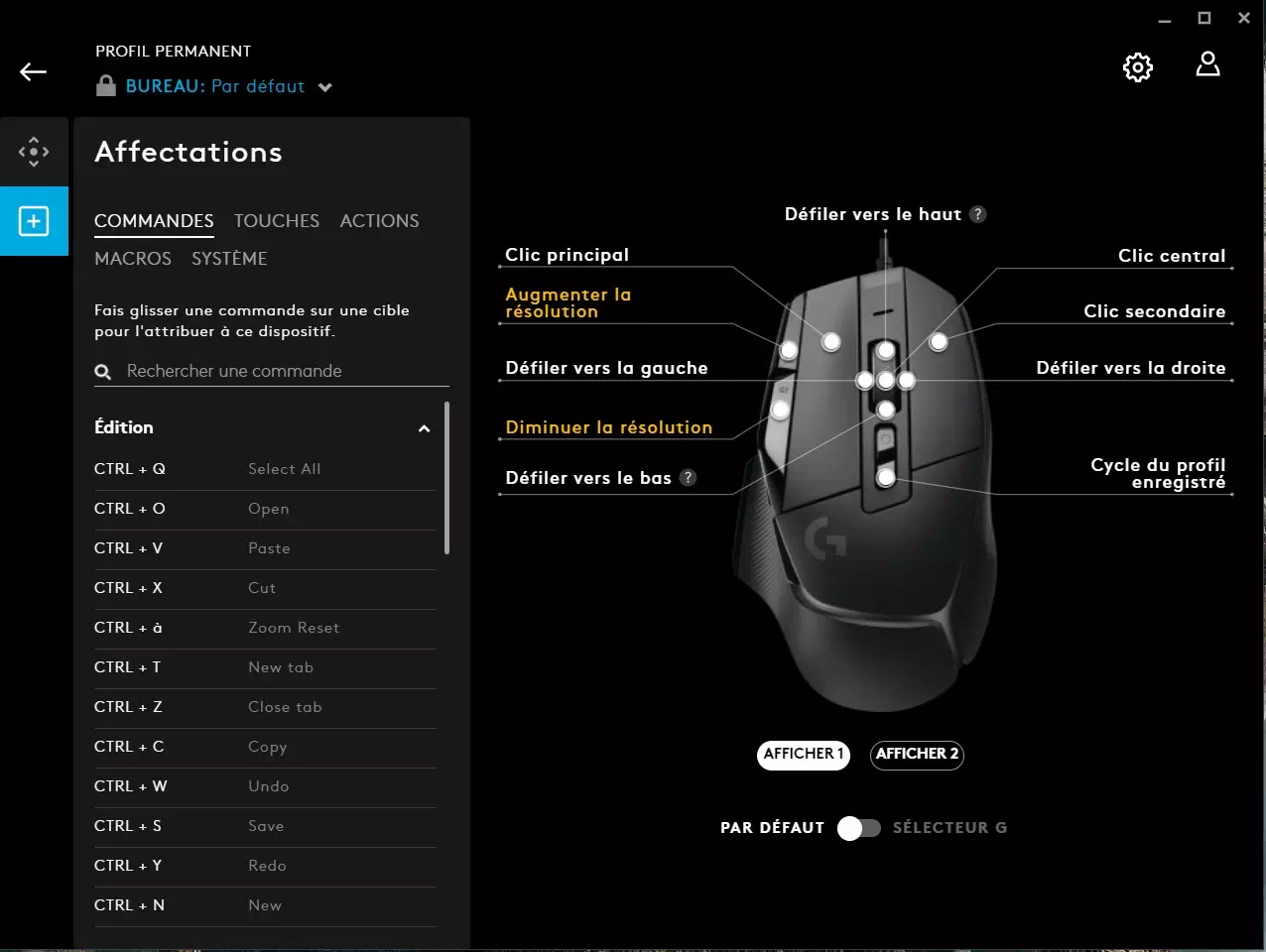Select the Clic principal assignment label
The width and height of the screenshot is (1266, 952).
[567, 255]
